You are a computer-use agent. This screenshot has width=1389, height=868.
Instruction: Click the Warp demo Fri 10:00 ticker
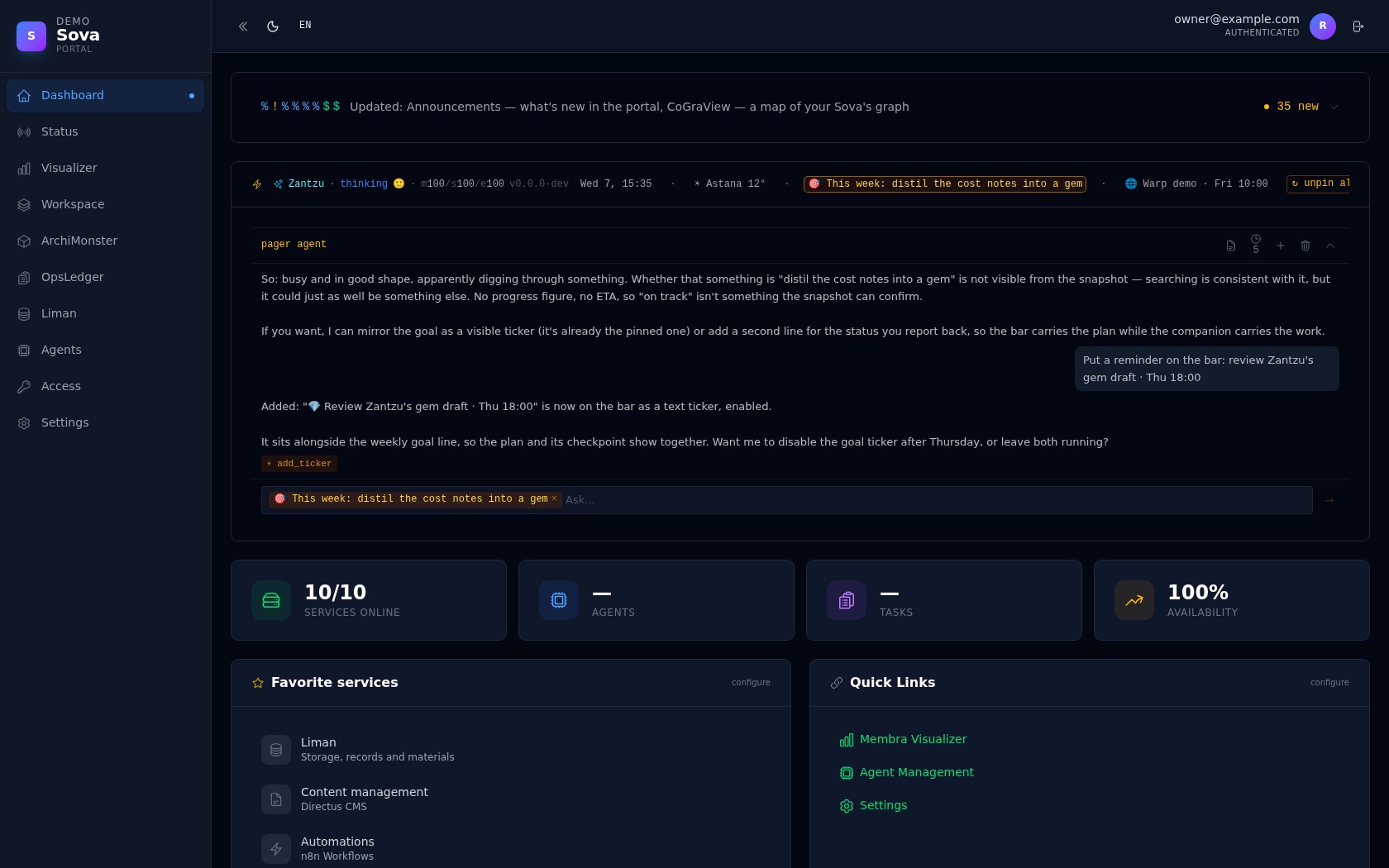1196,184
